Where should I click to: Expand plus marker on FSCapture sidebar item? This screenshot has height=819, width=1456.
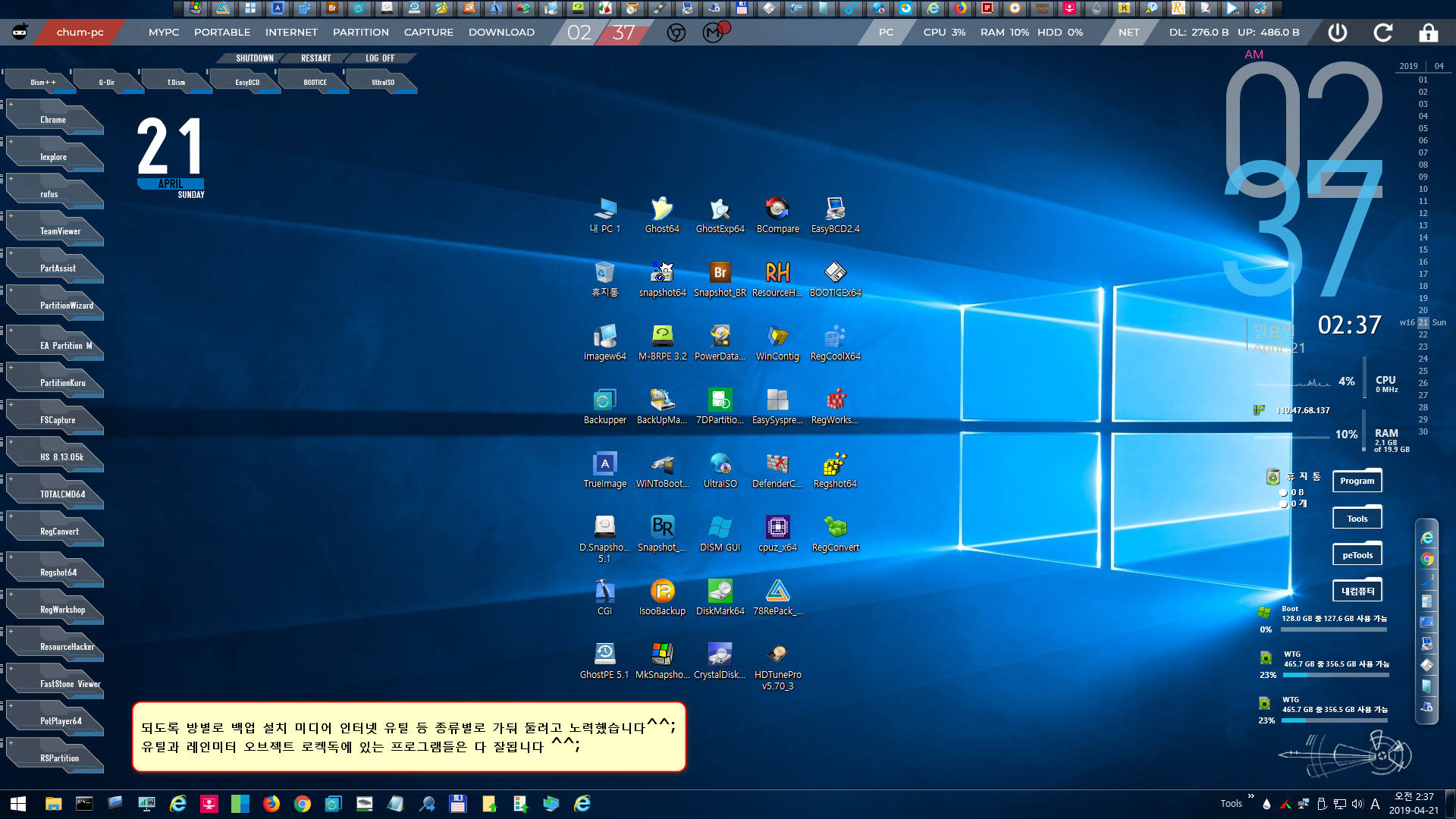11,404
